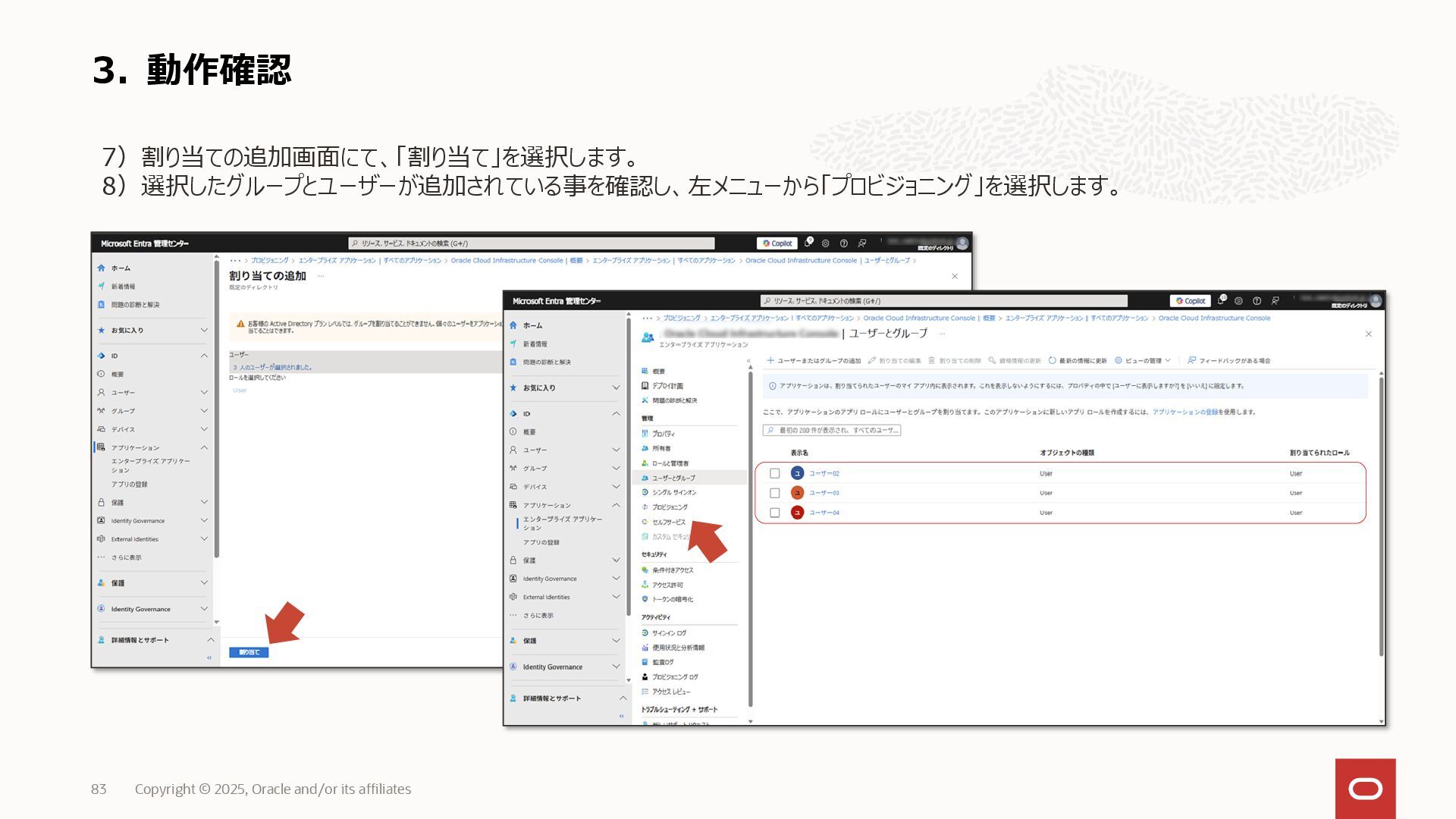
Task: Focus the front window's top search field
Action: [x=944, y=301]
